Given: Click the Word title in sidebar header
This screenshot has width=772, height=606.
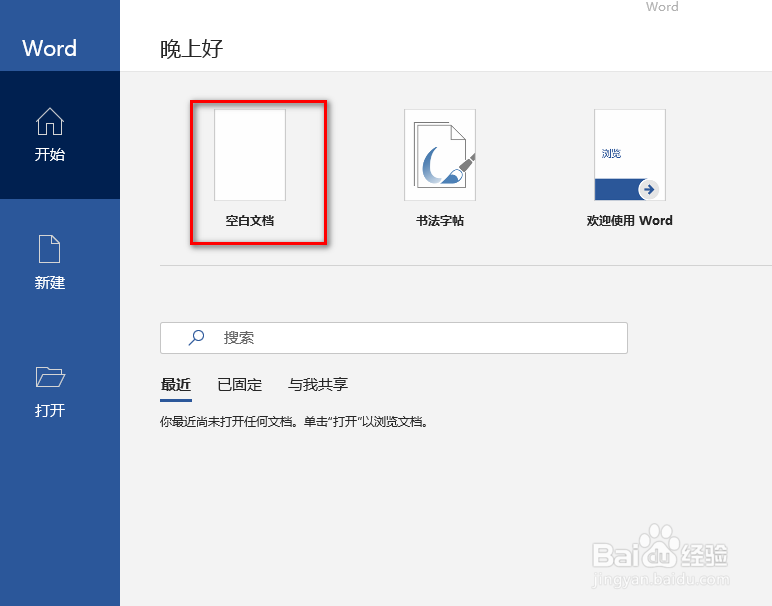Looking at the screenshot, I should pos(50,48).
